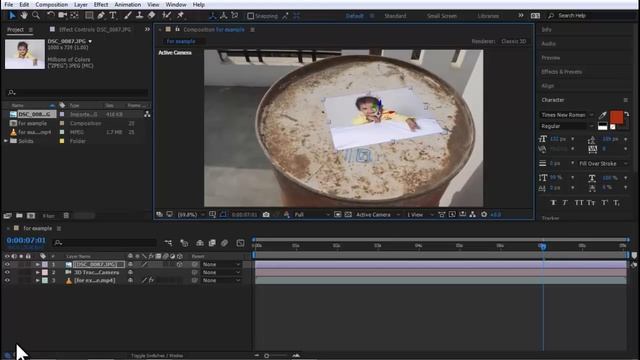
Task: Switch to the Libraries workspace
Action: (x=488, y=16)
